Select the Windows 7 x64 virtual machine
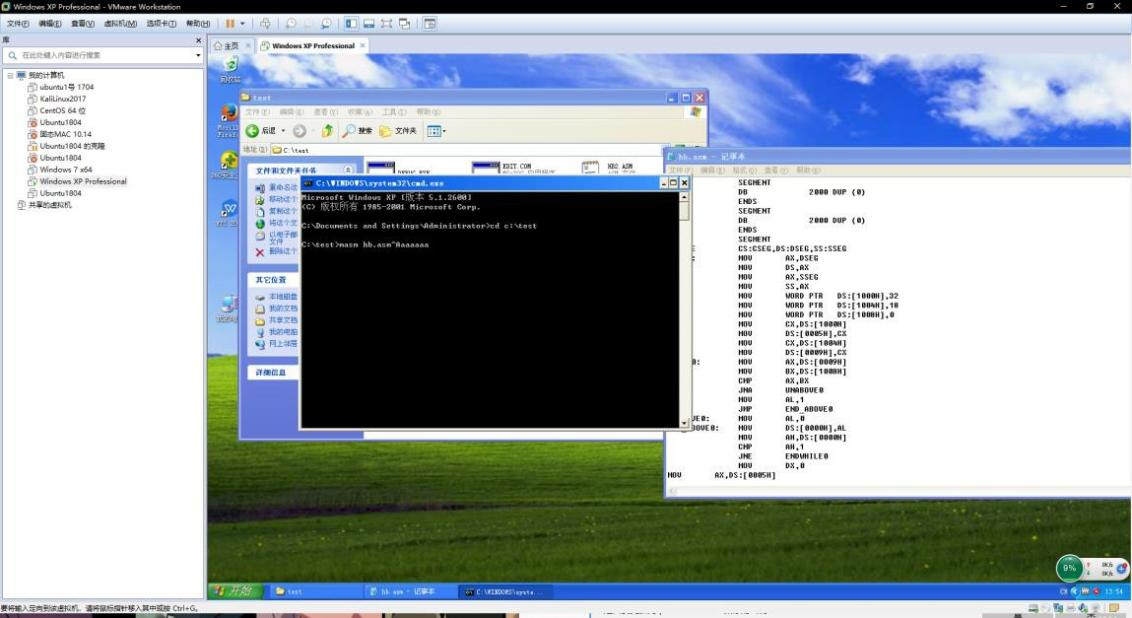 [x=60, y=170]
